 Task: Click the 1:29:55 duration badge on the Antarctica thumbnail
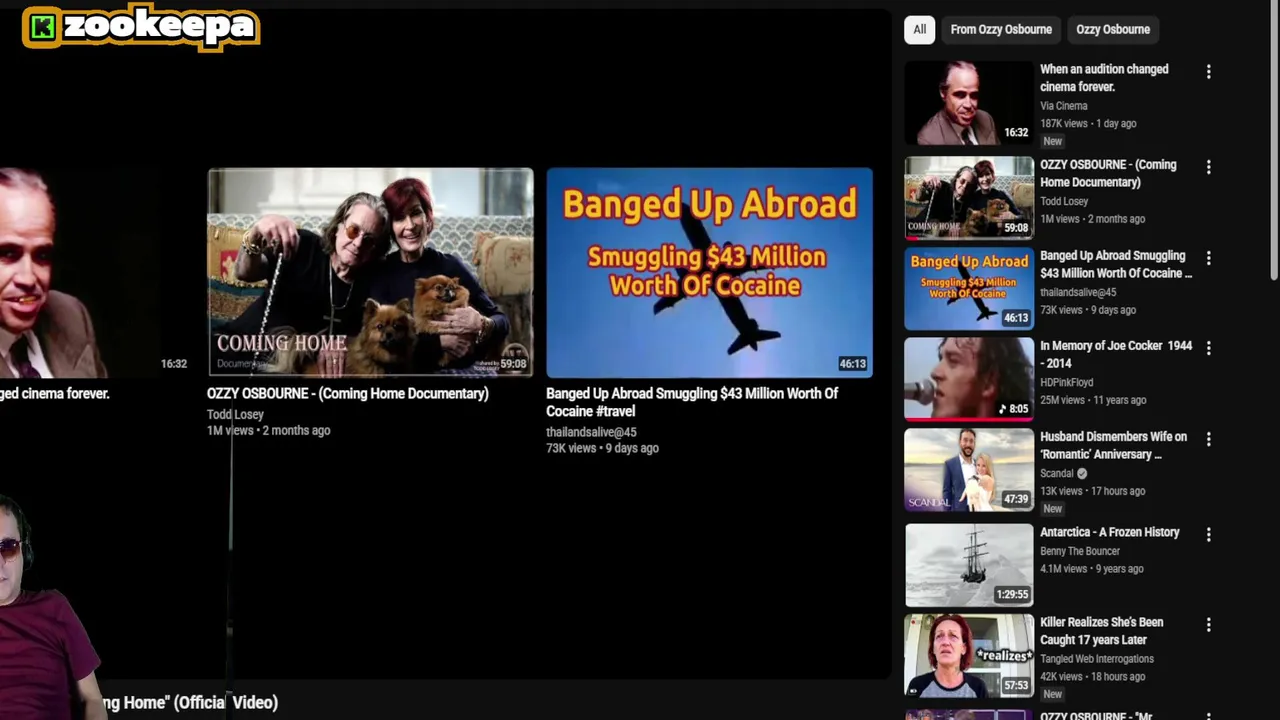tap(1012, 594)
